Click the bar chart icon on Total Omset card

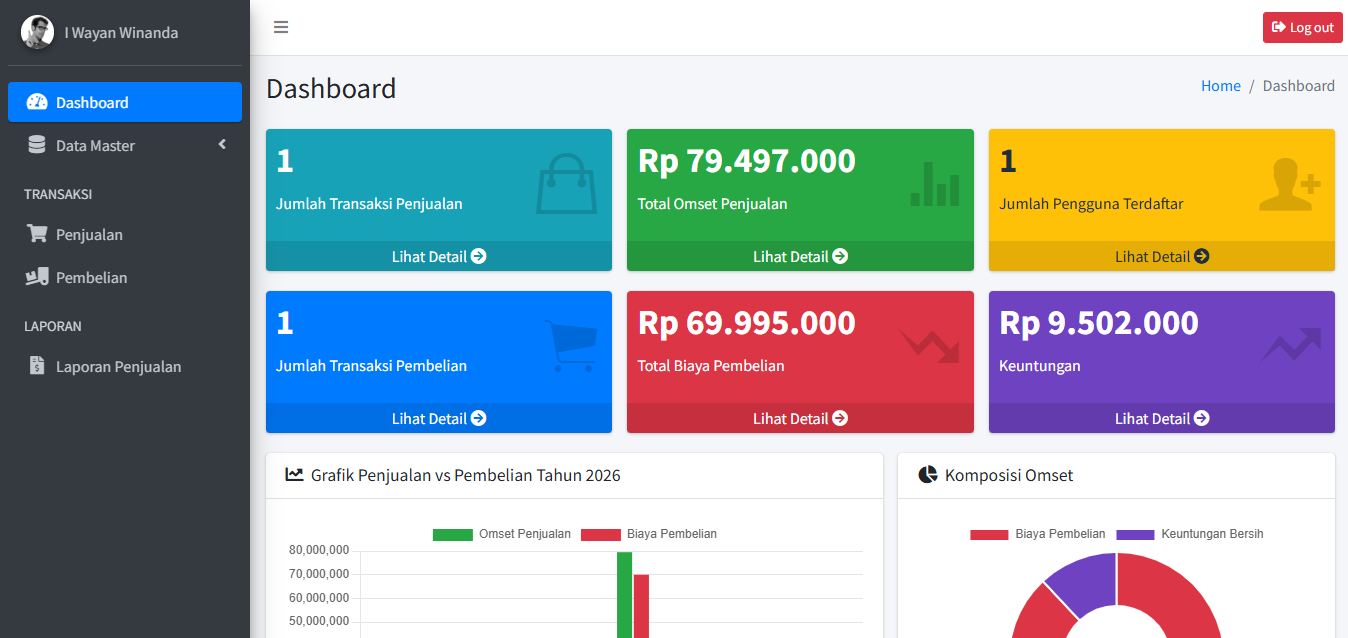pyautogui.click(x=935, y=184)
